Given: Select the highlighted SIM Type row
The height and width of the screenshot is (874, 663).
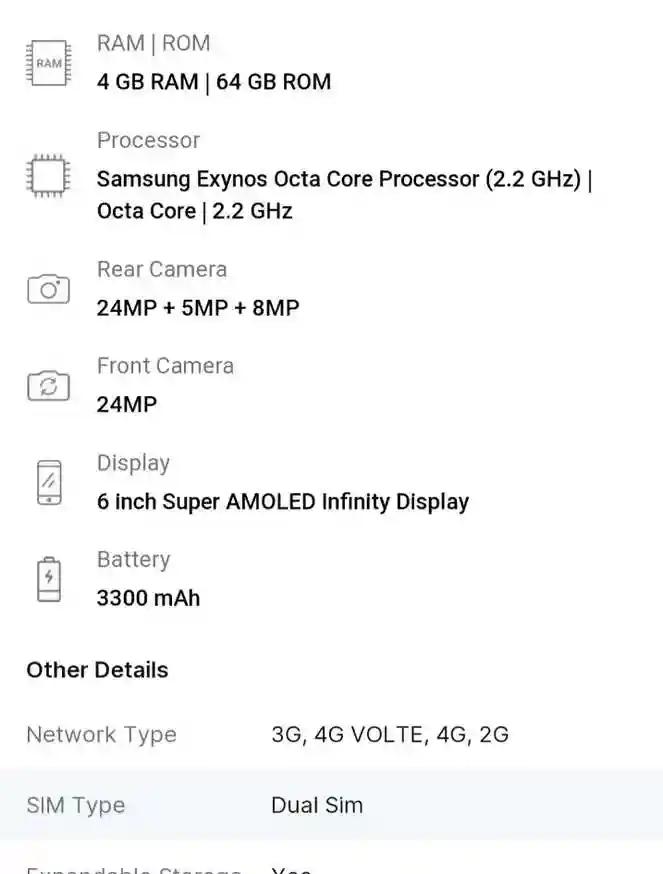Looking at the screenshot, I should click(331, 805).
